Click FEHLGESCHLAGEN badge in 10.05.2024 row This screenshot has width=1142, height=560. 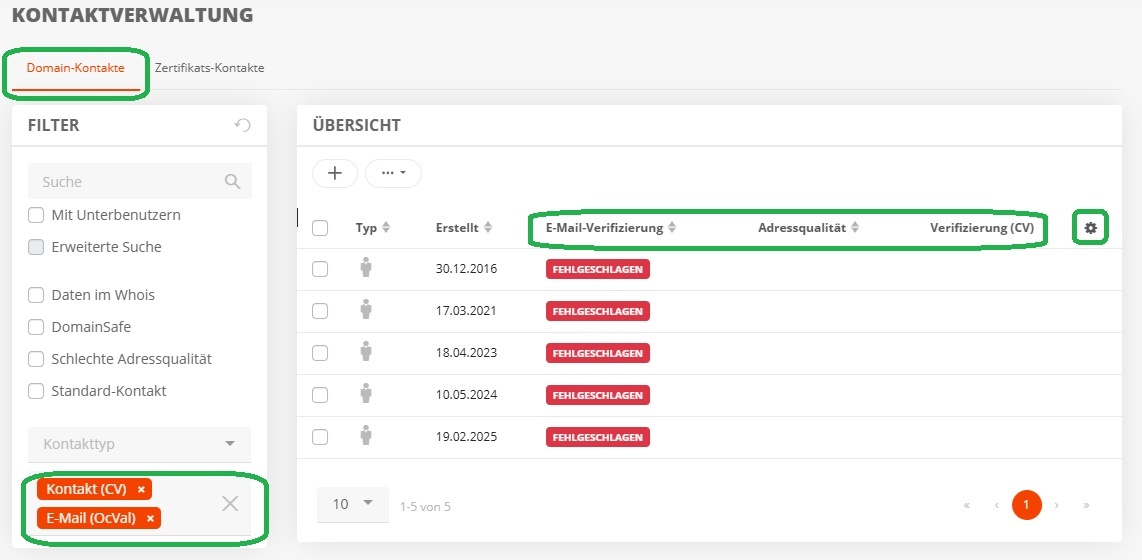click(x=597, y=395)
